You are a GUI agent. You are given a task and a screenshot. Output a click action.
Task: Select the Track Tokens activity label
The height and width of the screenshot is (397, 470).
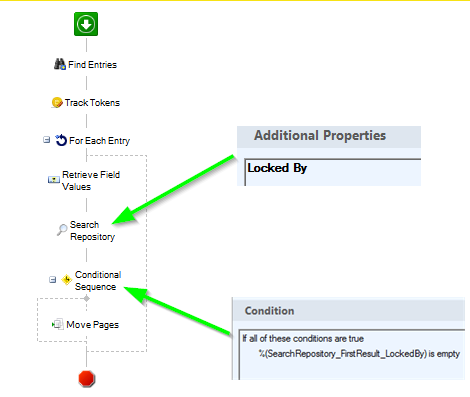(92, 103)
